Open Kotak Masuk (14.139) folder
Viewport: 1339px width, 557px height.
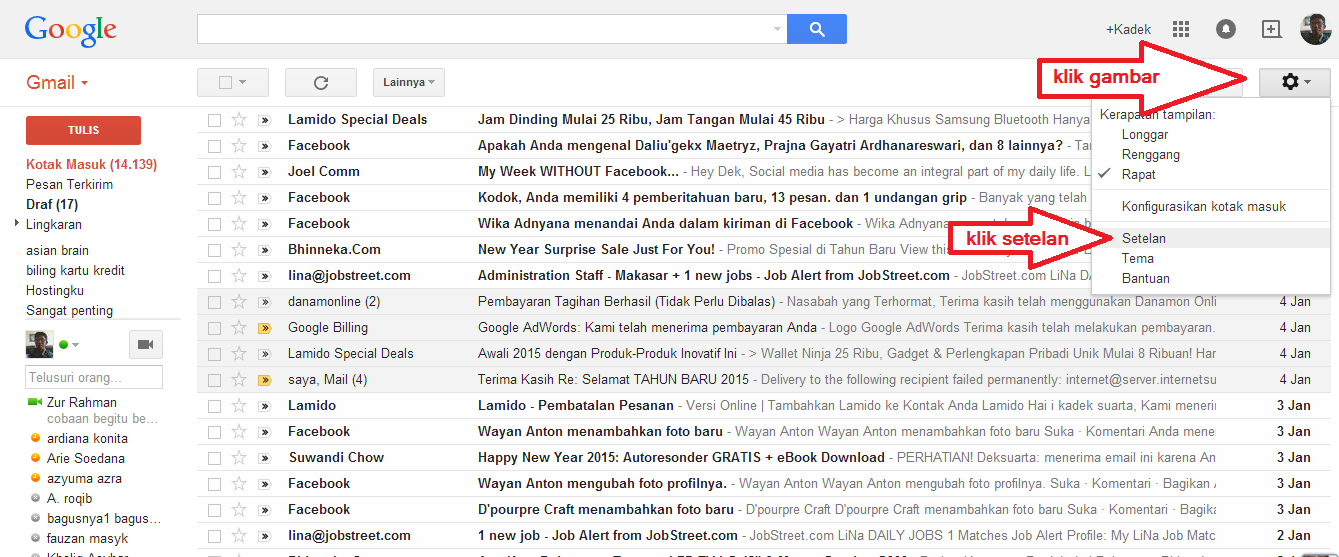point(91,165)
